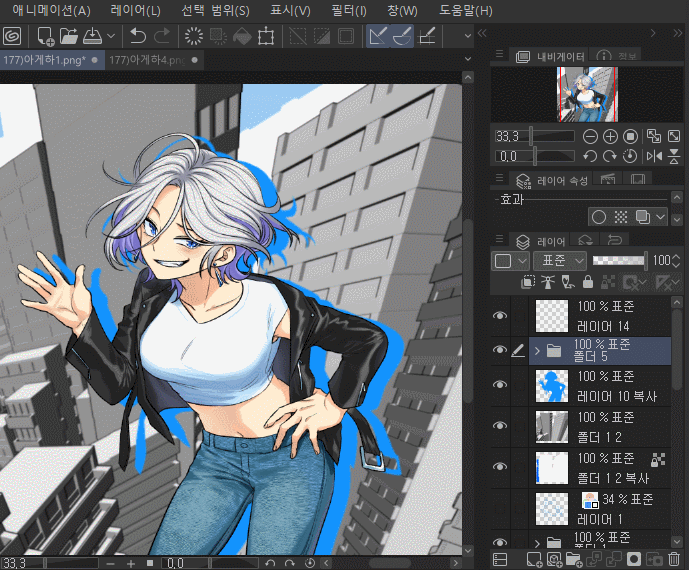Redo the action in toolbar
This screenshot has height=570, width=689.
[x=162, y=36]
